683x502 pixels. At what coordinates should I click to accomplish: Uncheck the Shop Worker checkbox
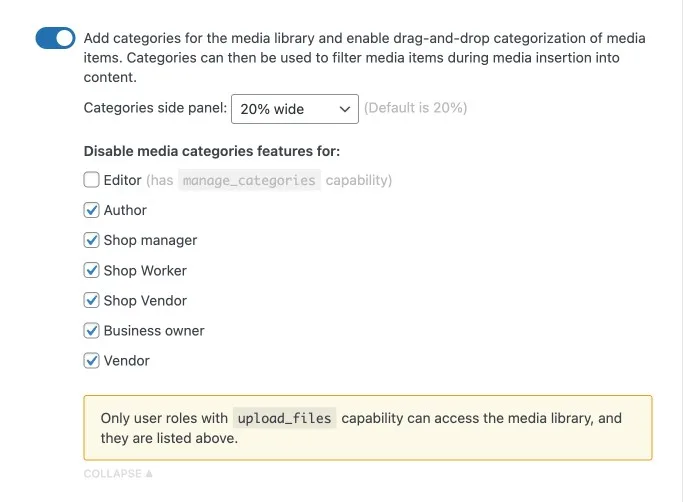click(92, 271)
